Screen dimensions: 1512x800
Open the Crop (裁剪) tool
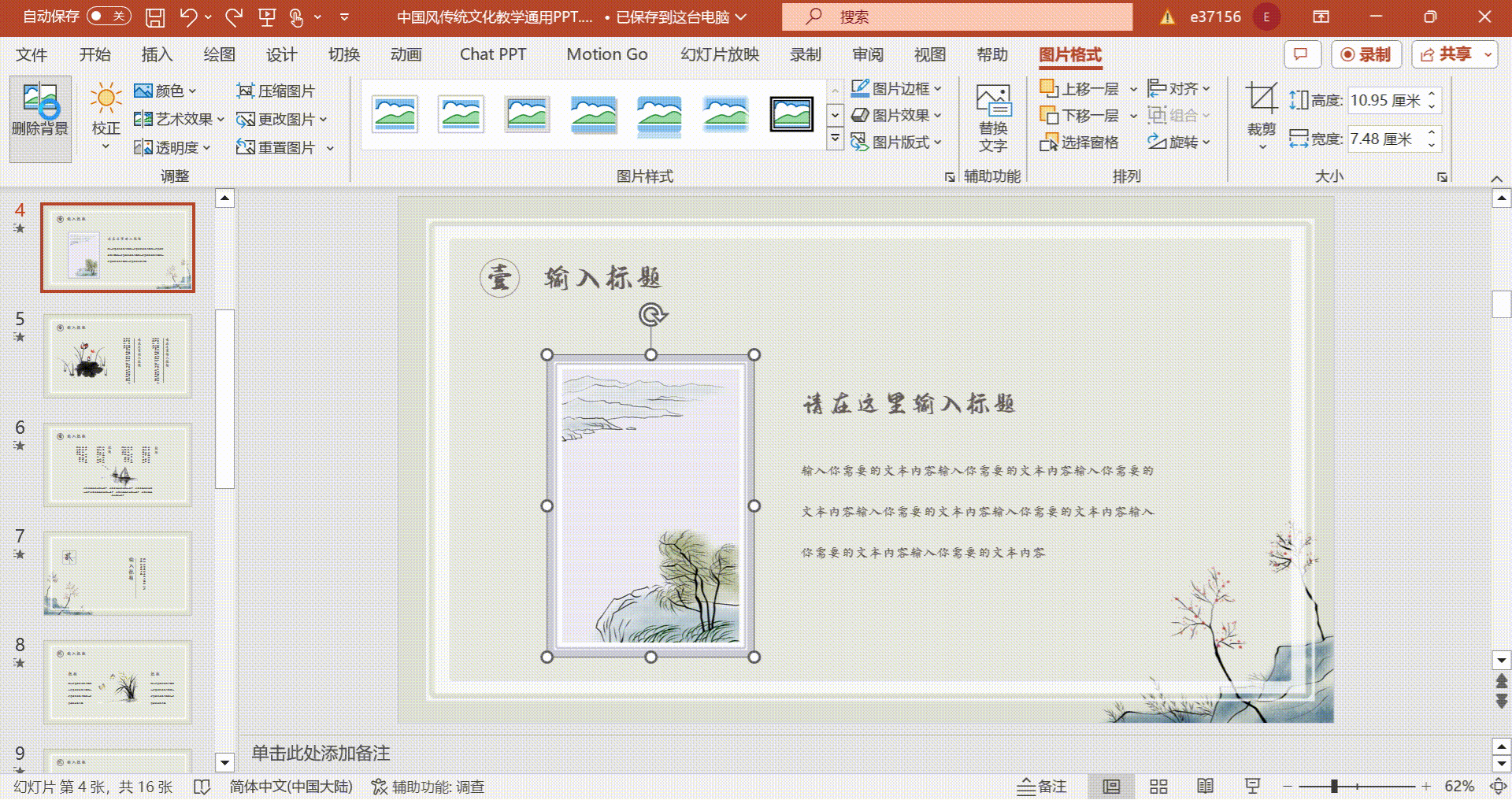1261,110
